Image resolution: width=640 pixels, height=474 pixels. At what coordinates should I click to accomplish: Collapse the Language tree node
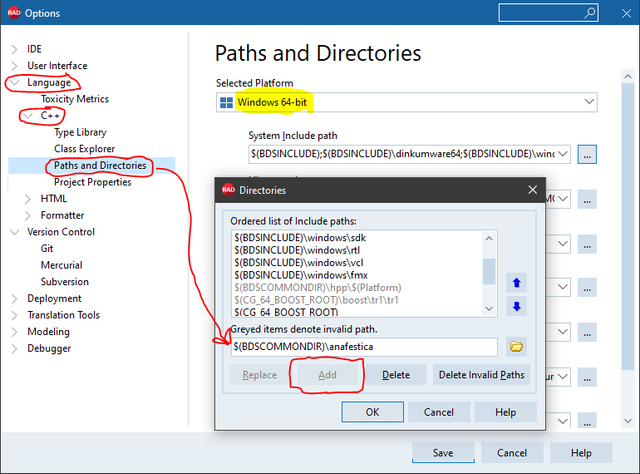pyautogui.click(x=14, y=82)
